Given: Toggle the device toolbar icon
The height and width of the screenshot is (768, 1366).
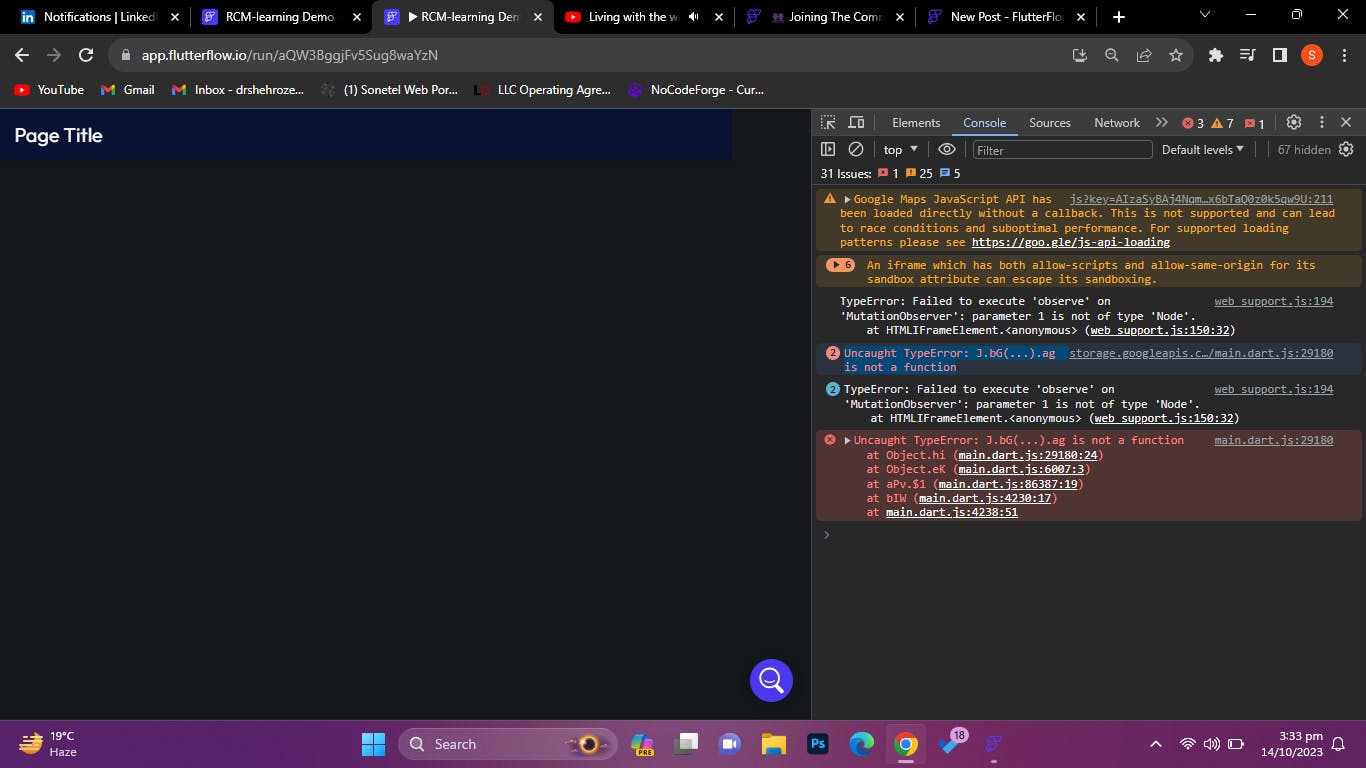Looking at the screenshot, I should pos(856,123).
